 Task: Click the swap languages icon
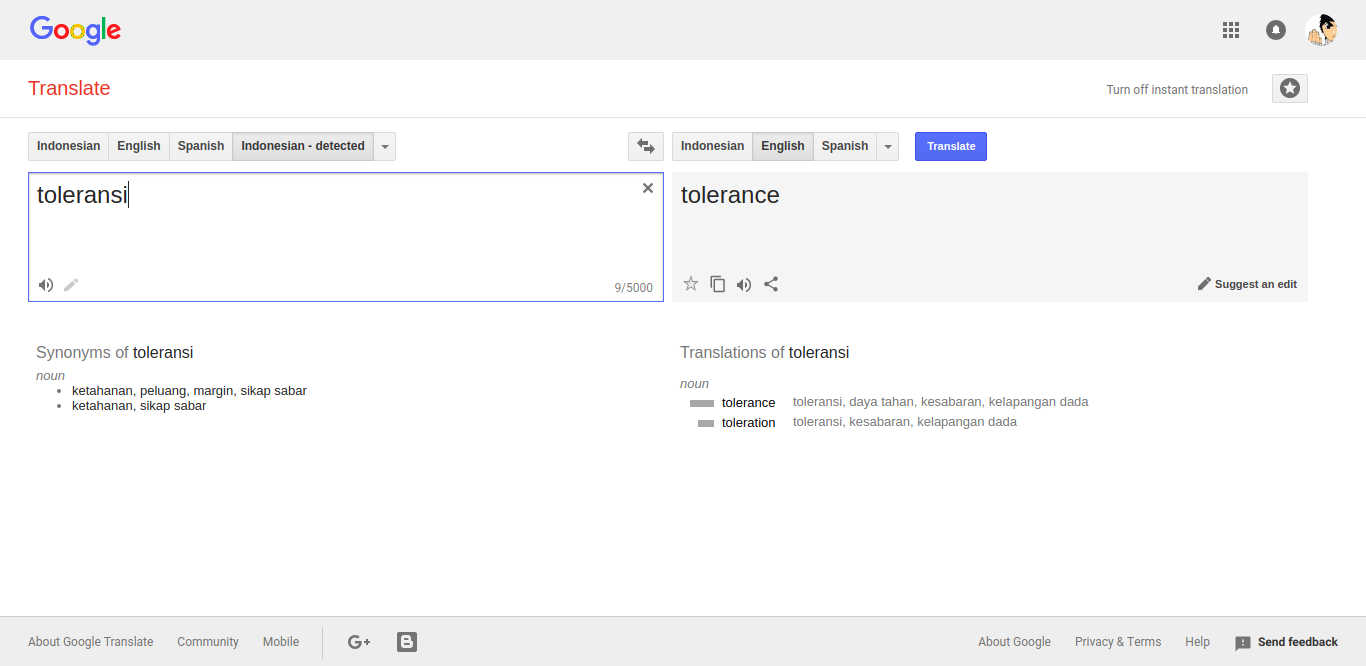[x=645, y=146]
